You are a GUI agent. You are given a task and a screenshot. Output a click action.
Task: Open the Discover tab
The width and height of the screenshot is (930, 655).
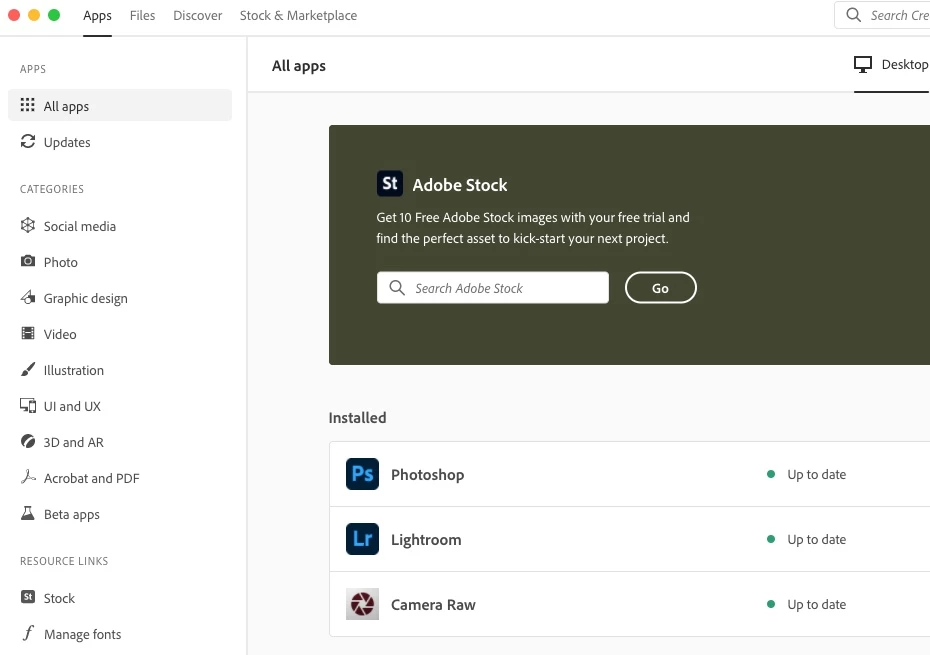coord(198,15)
